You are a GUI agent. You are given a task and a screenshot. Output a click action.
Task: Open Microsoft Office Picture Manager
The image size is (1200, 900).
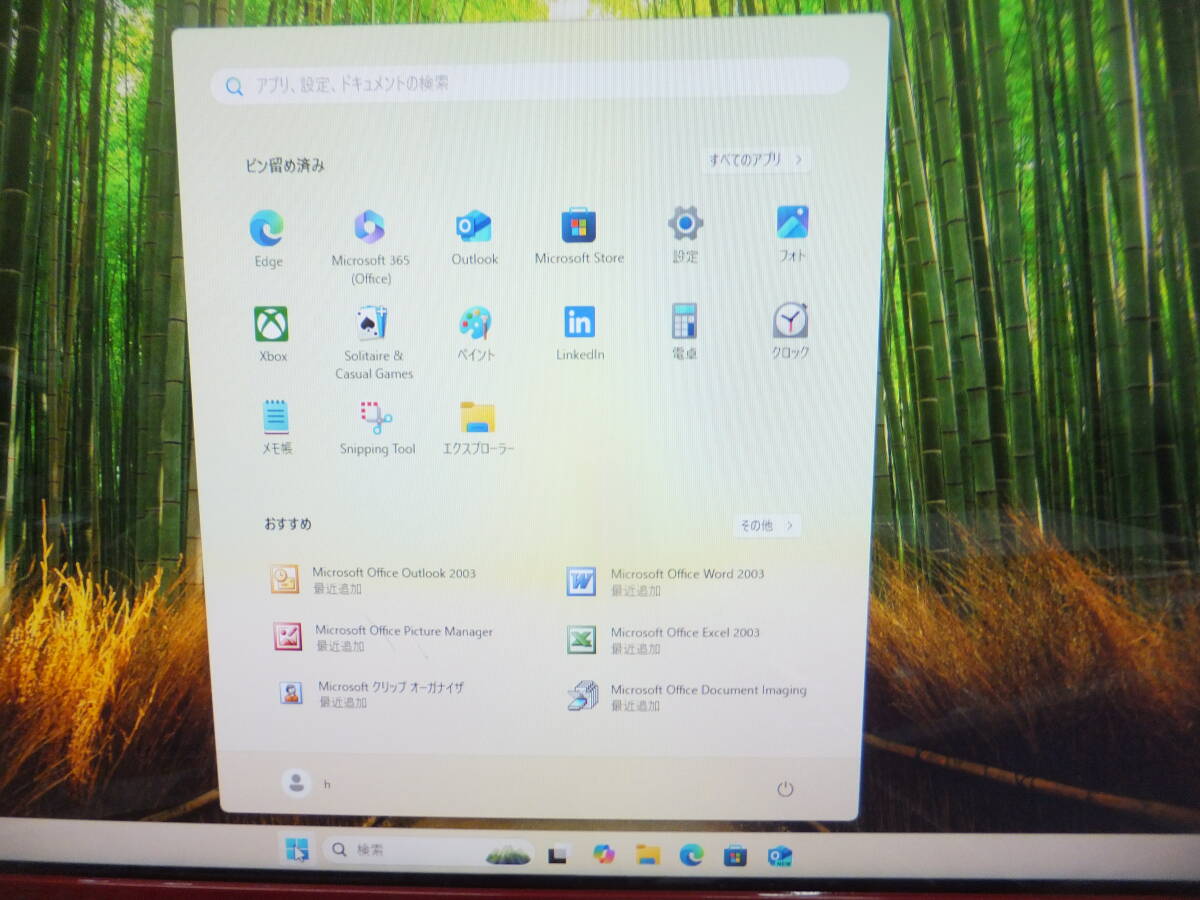click(402, 637)
